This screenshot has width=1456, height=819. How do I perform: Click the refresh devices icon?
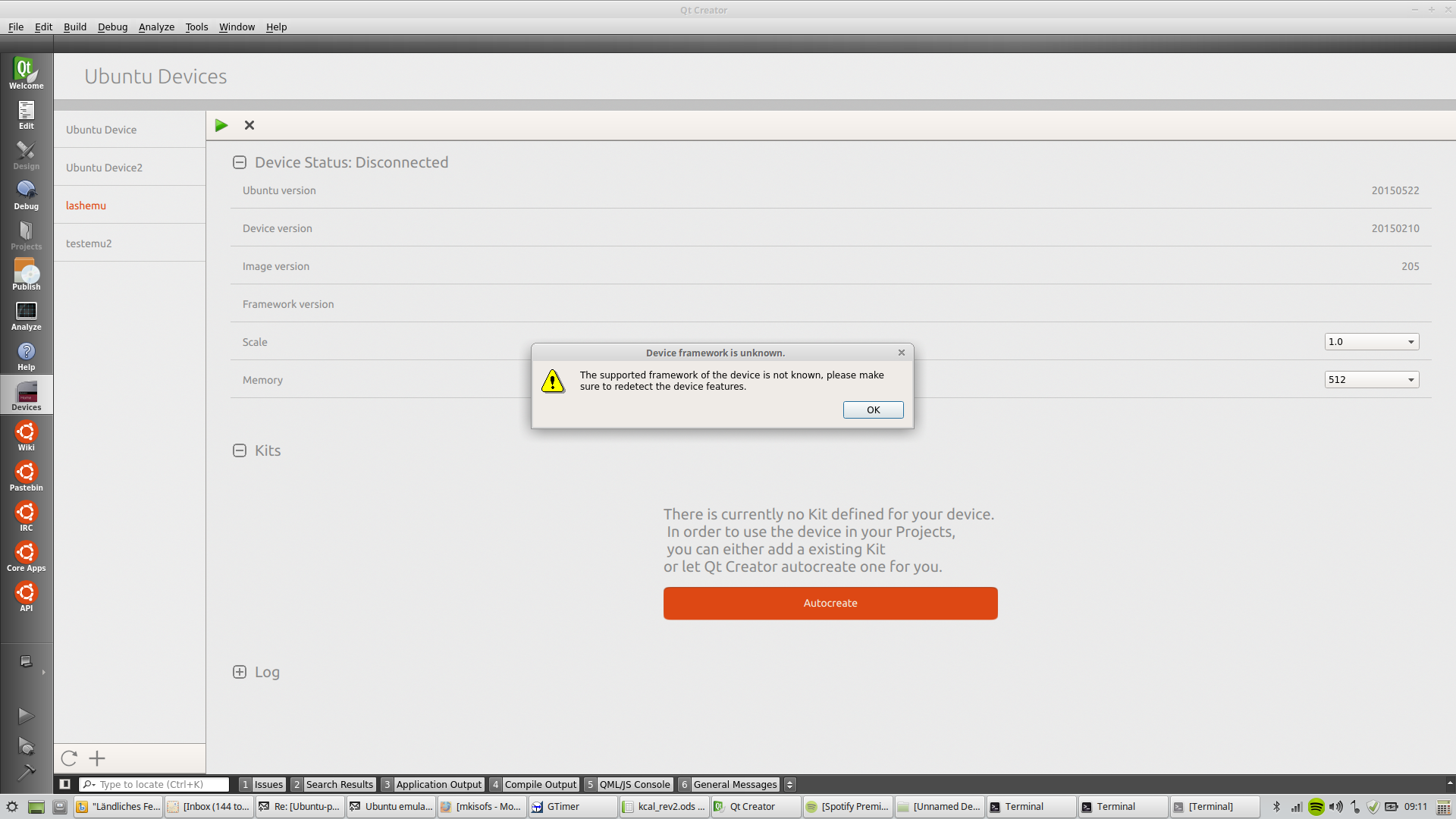(69, 758)
